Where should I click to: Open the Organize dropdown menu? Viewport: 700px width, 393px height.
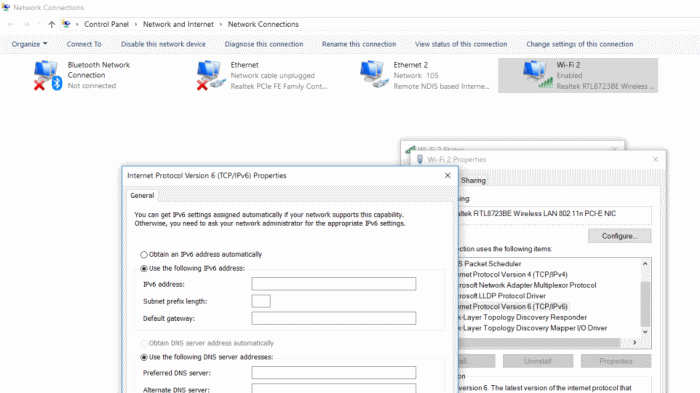click(29, 44)
